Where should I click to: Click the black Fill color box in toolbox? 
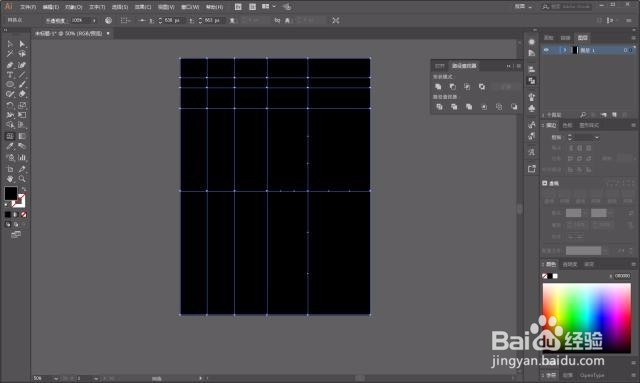coord(11,194)
